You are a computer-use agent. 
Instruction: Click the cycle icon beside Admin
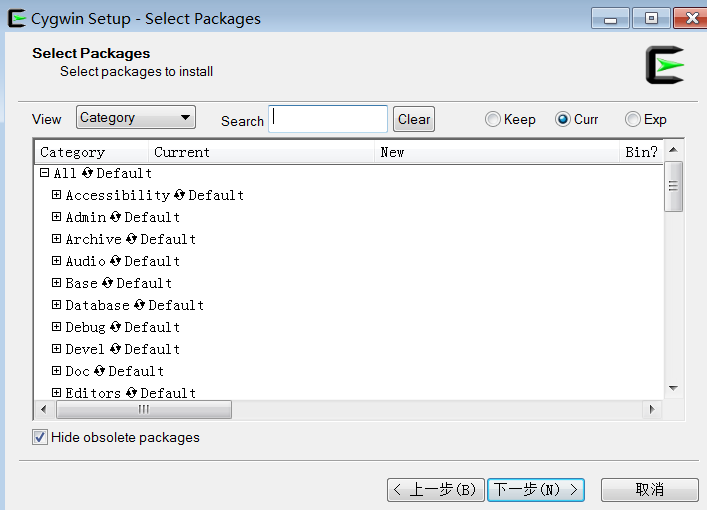115,217
